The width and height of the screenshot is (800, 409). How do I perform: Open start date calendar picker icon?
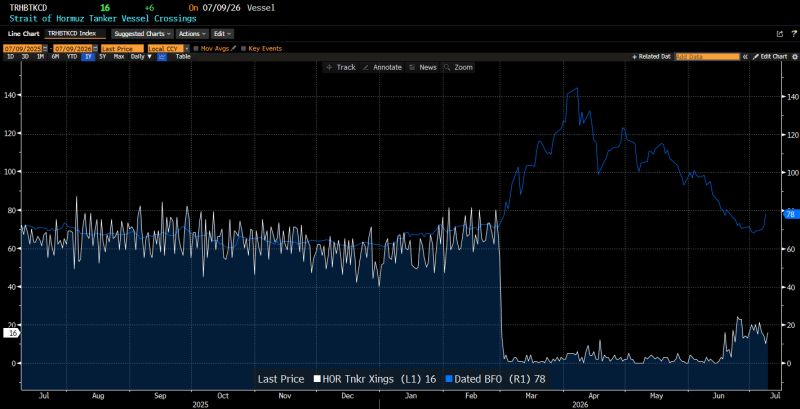(45, 48)
